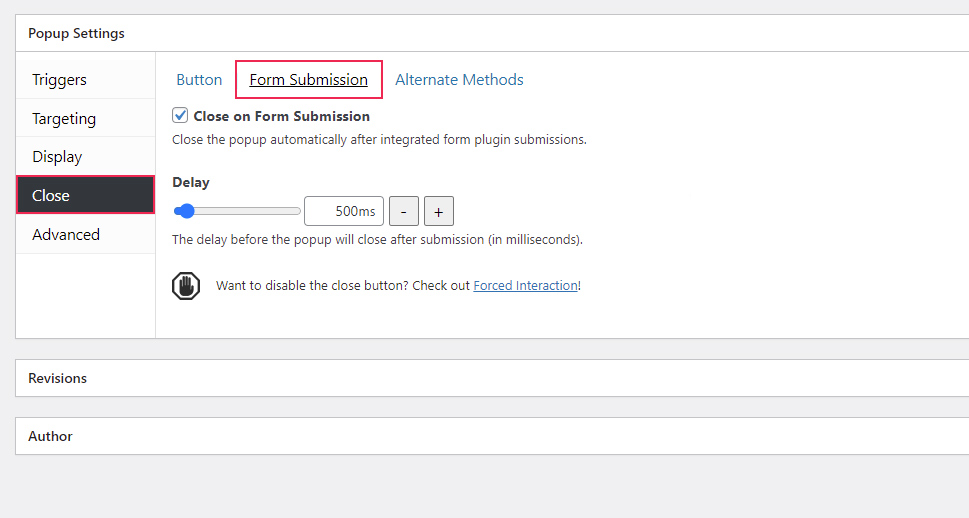Increase delay with the plus button
The width and height of the screenshot is (969, 518).
coord(439,211)
